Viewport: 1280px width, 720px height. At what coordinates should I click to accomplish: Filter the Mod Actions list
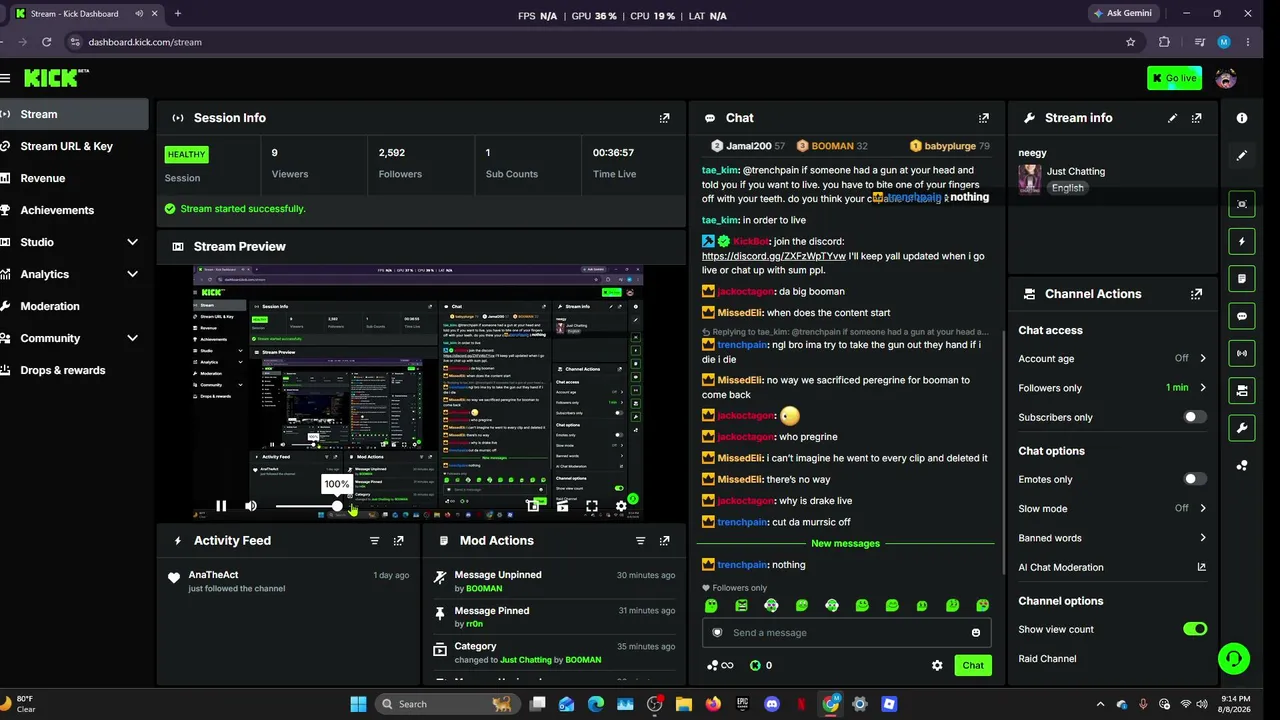point(641,541)
